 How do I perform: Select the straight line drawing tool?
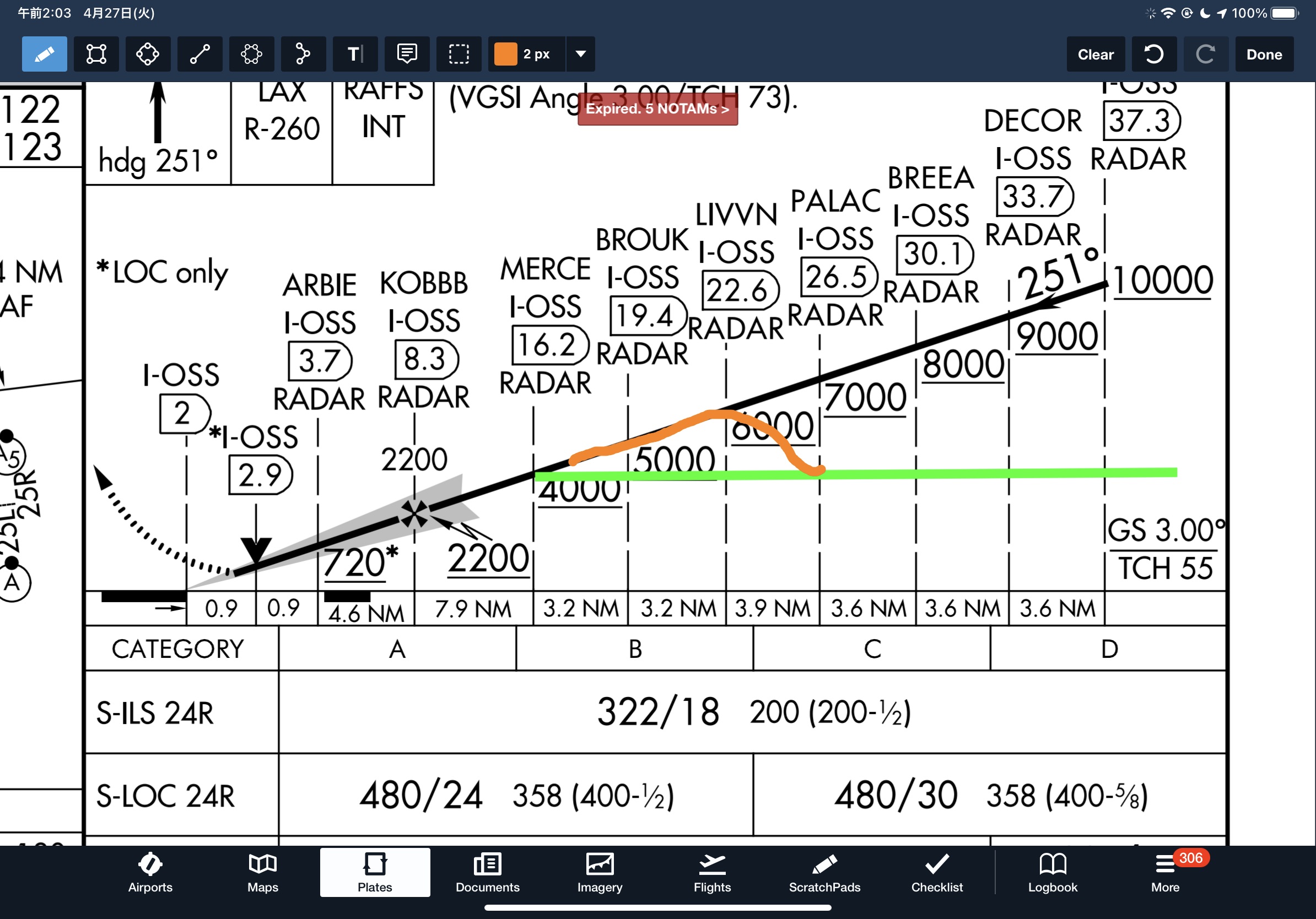tap(199, 55)
